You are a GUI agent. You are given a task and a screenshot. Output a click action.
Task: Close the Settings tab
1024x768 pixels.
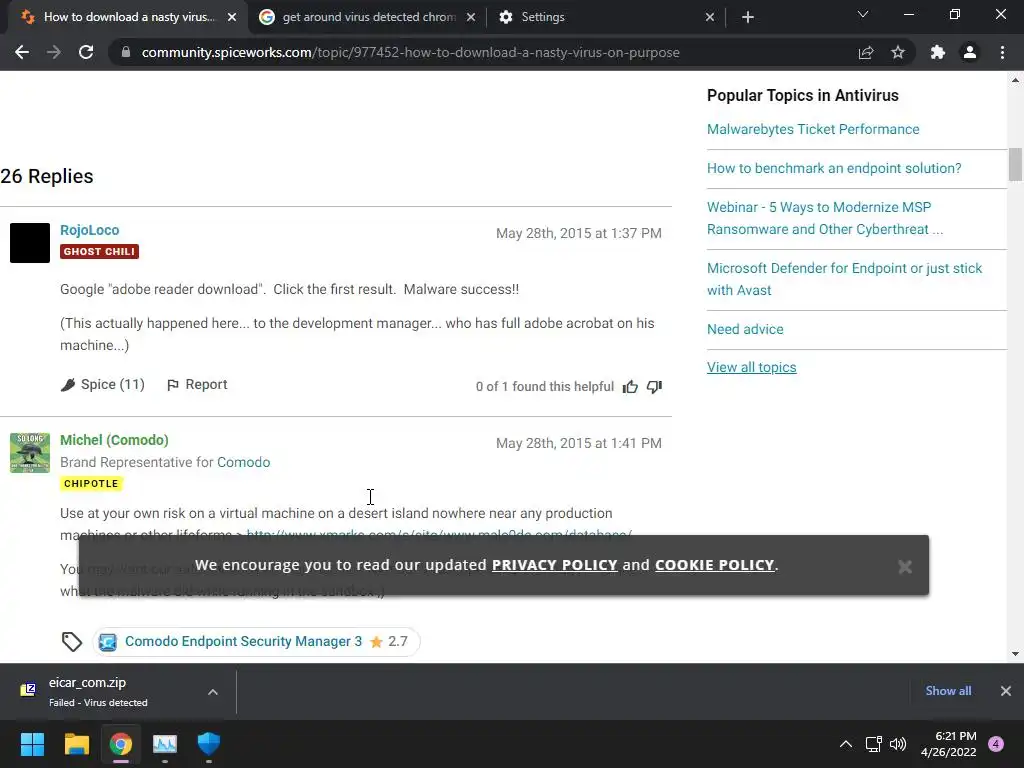(x=710, y=17)
